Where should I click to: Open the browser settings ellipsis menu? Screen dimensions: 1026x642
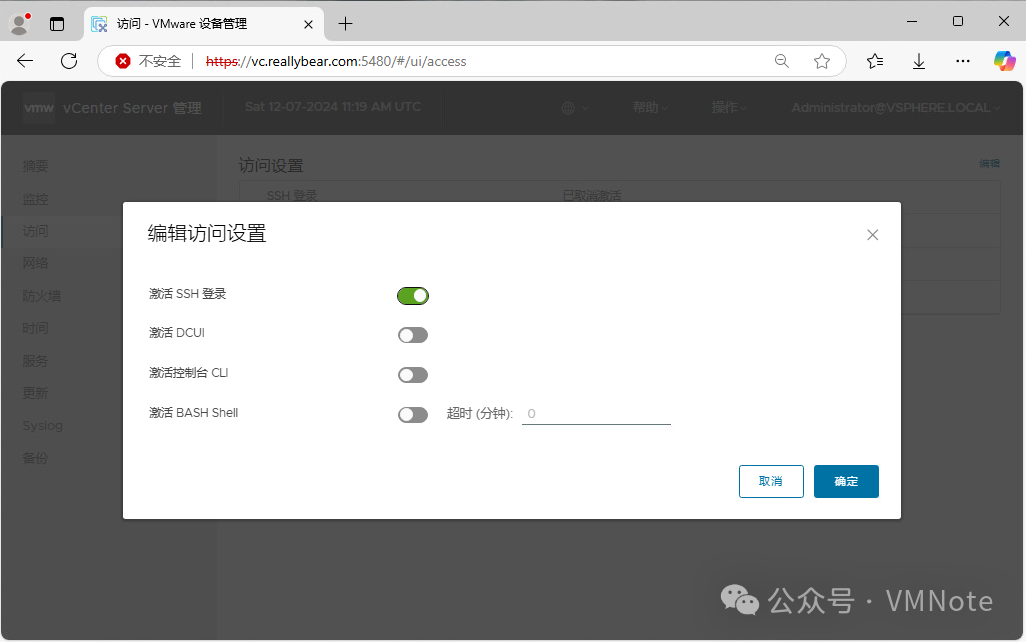pos(963,61)
